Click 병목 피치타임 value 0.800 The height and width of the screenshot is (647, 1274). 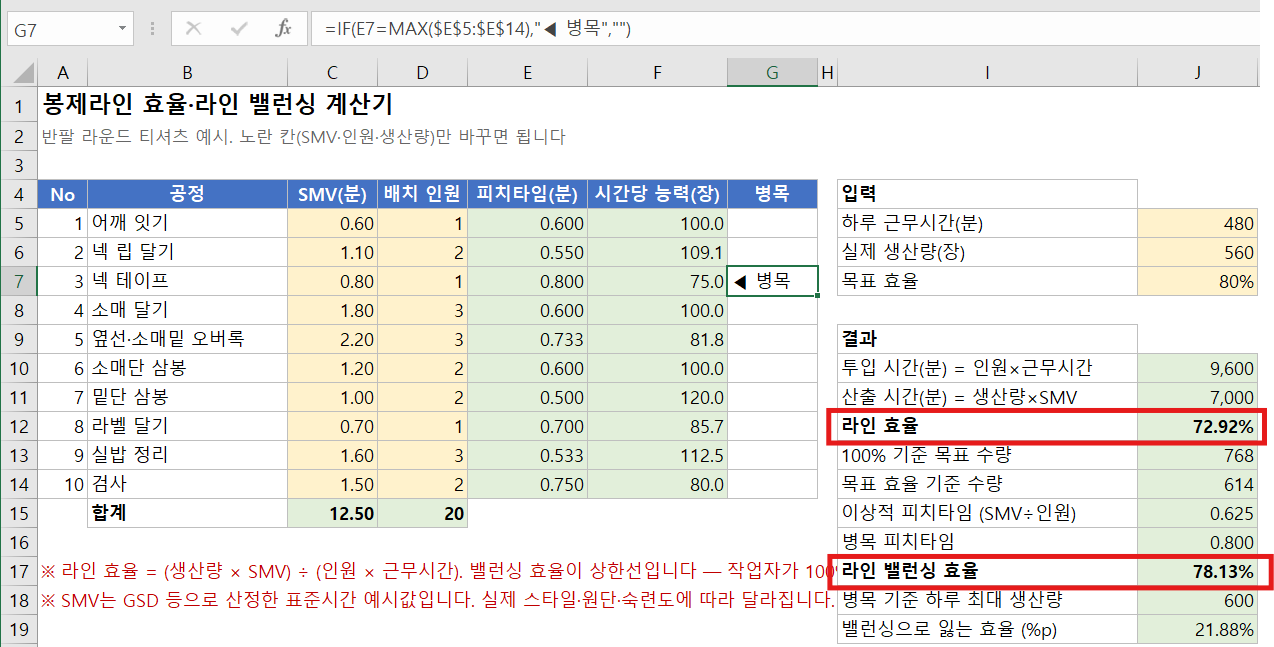coord(1198,542)
